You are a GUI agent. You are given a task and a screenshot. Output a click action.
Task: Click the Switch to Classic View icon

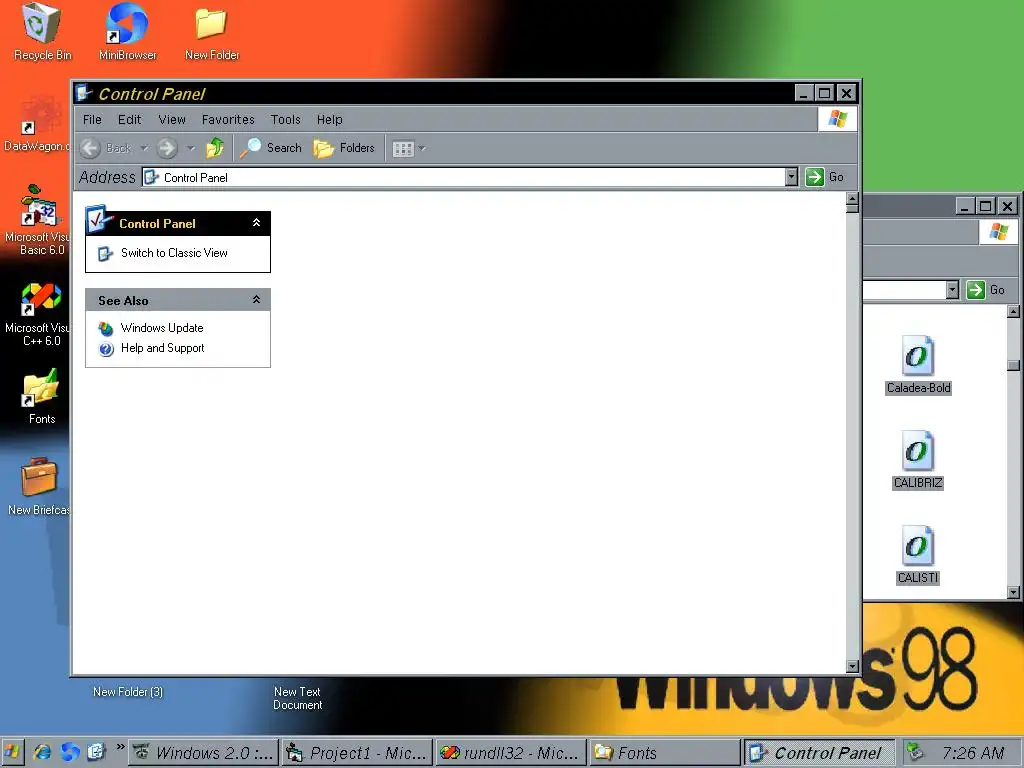click(x=105, y=253)
